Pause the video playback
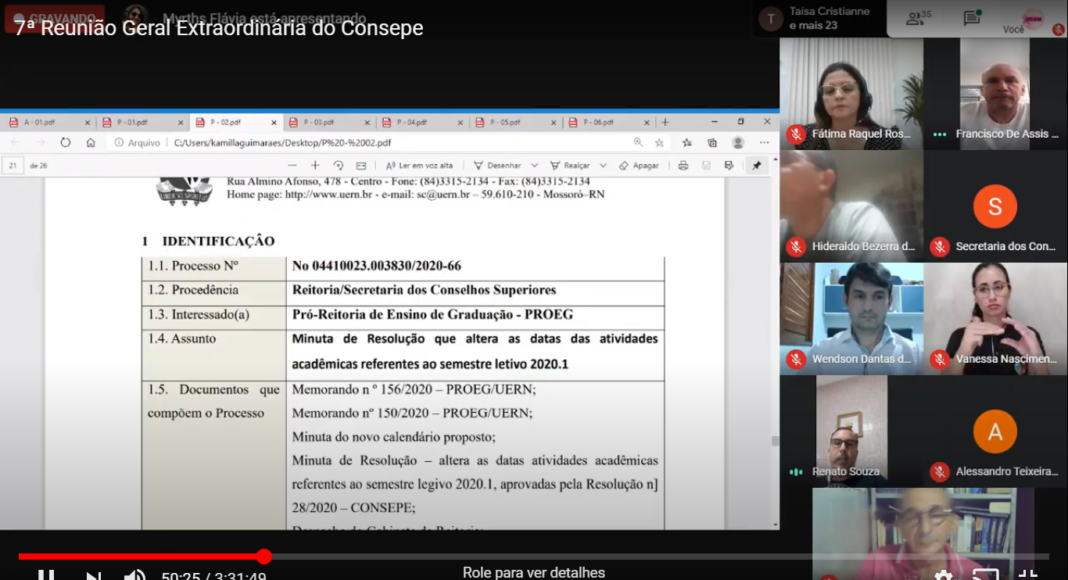 46,575
